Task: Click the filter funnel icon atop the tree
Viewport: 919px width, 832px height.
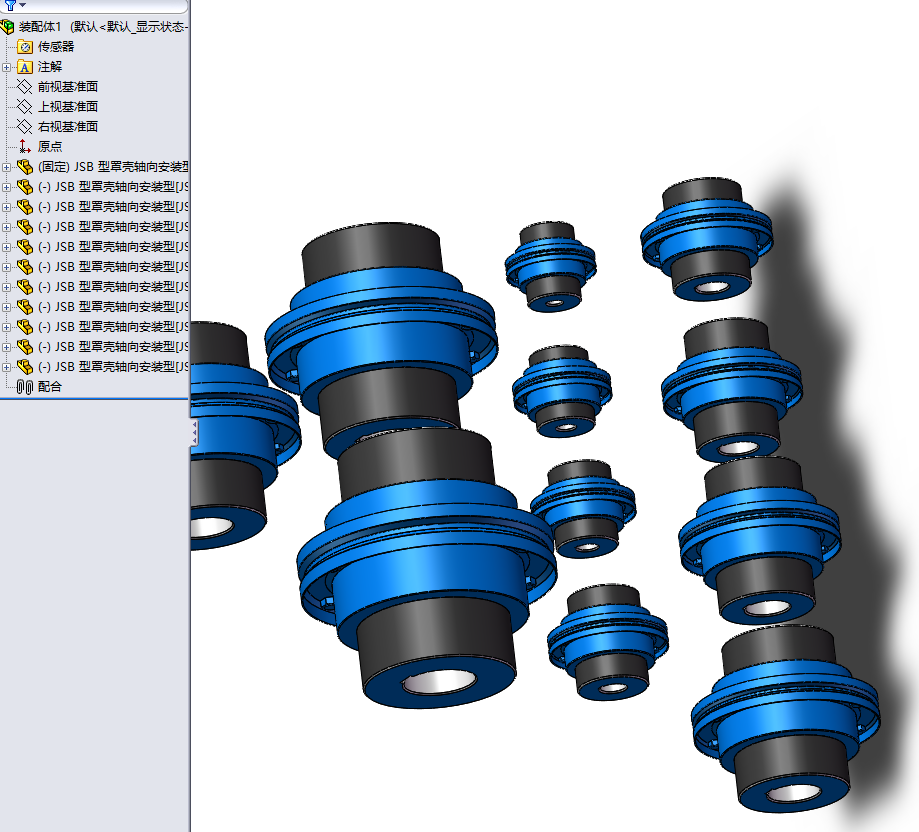Action: tap(10, 5)
